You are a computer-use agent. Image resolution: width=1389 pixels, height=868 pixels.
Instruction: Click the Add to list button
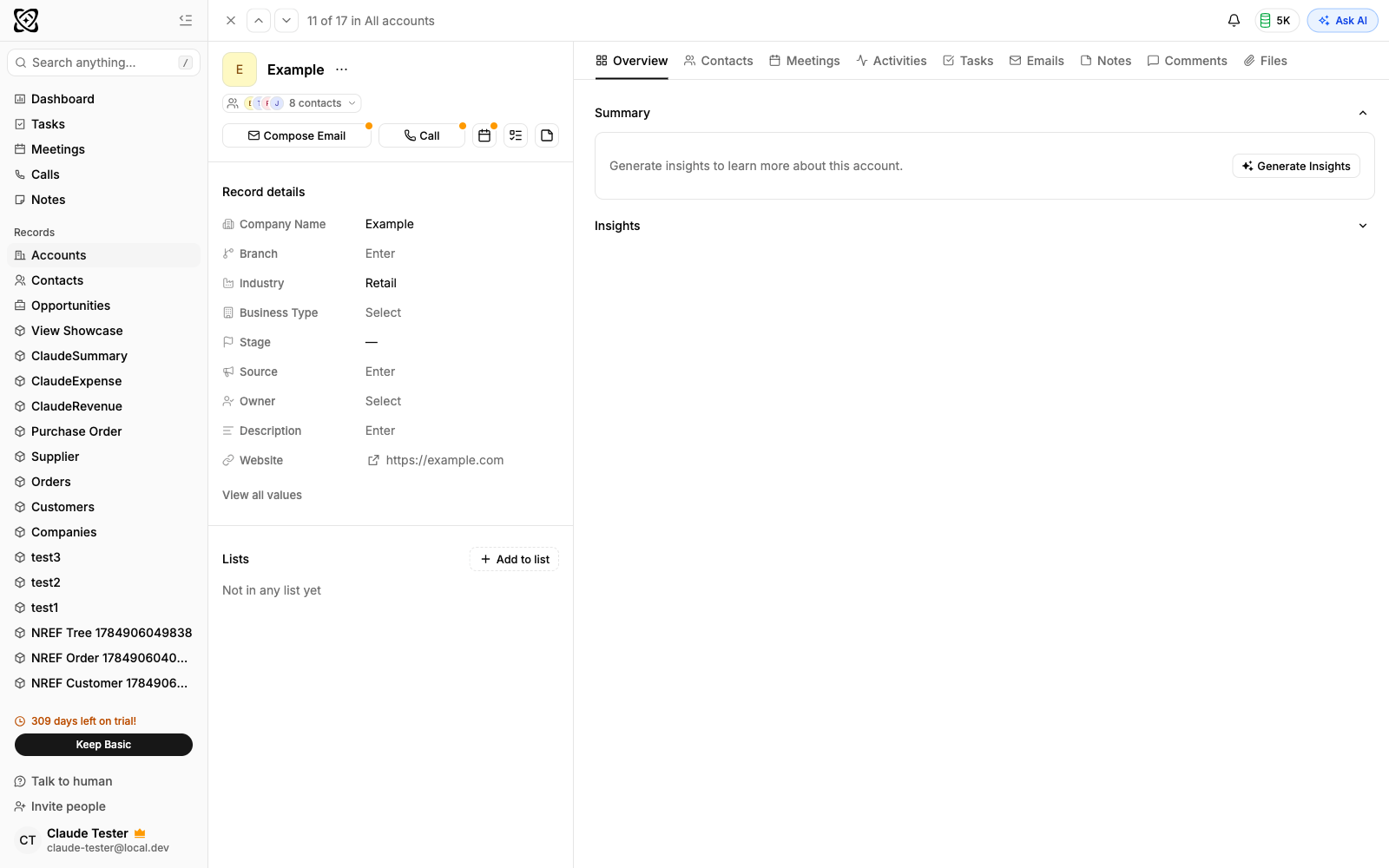(x=515, y=559)
